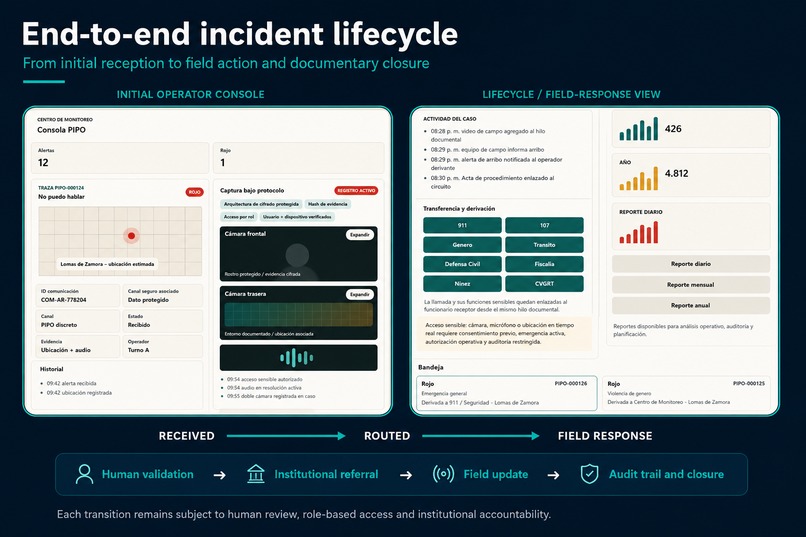
Task: Transfer the case to 911
Action: coord(462,225)
